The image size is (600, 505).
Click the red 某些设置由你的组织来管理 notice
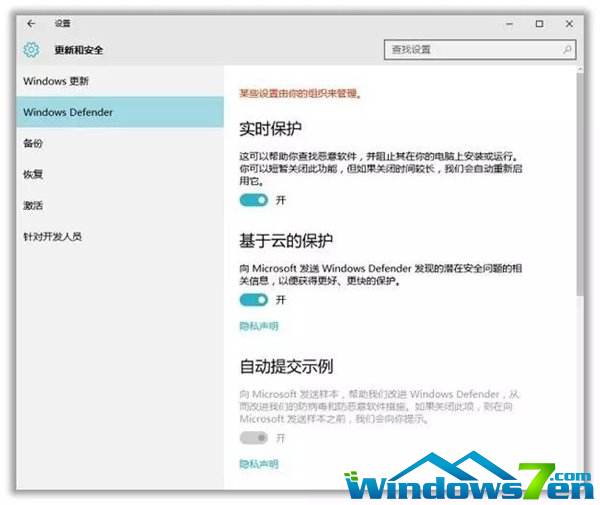[x=300, y=93]
